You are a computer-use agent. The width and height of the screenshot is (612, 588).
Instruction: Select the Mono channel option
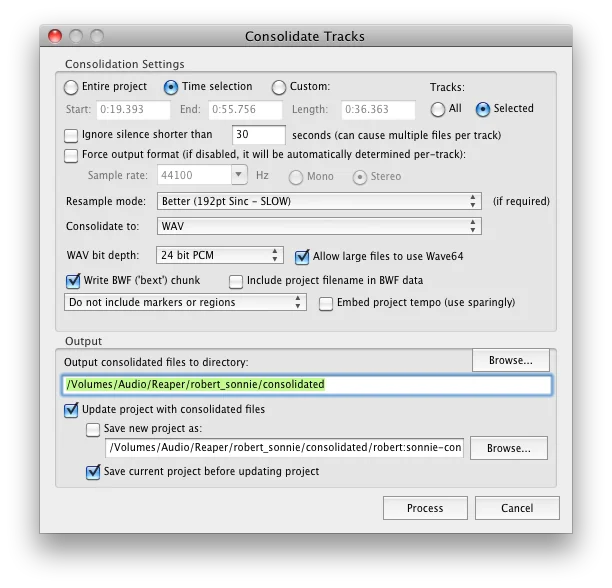coord(295,177)
